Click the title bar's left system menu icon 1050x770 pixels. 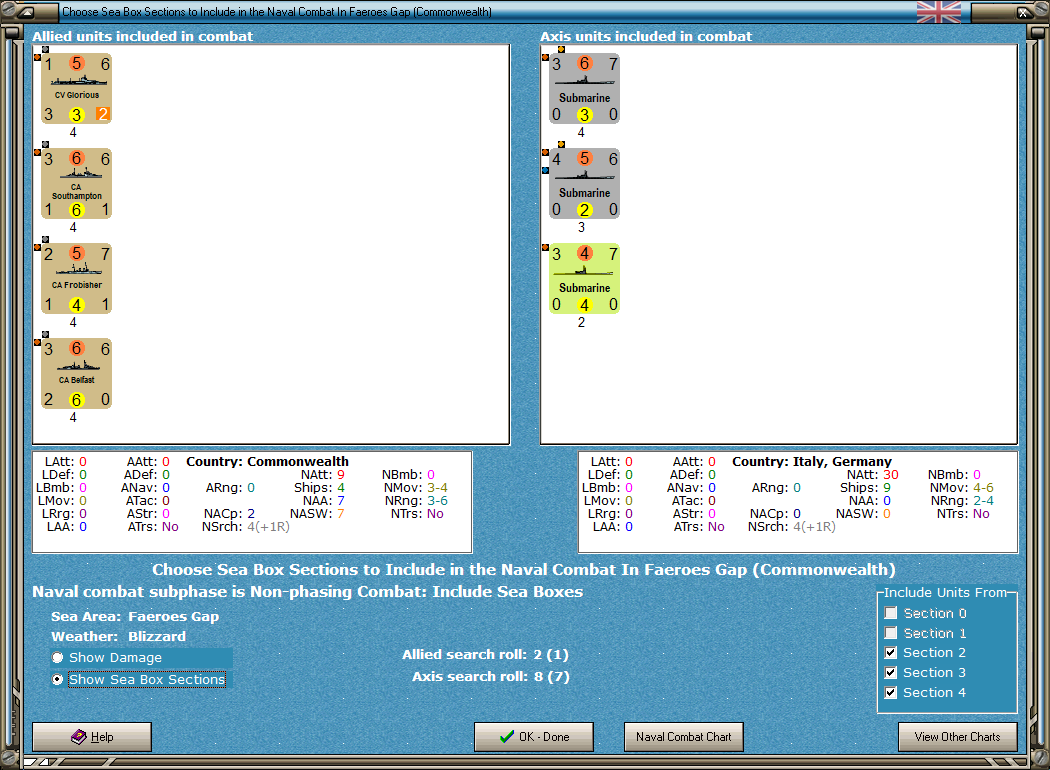27,11
